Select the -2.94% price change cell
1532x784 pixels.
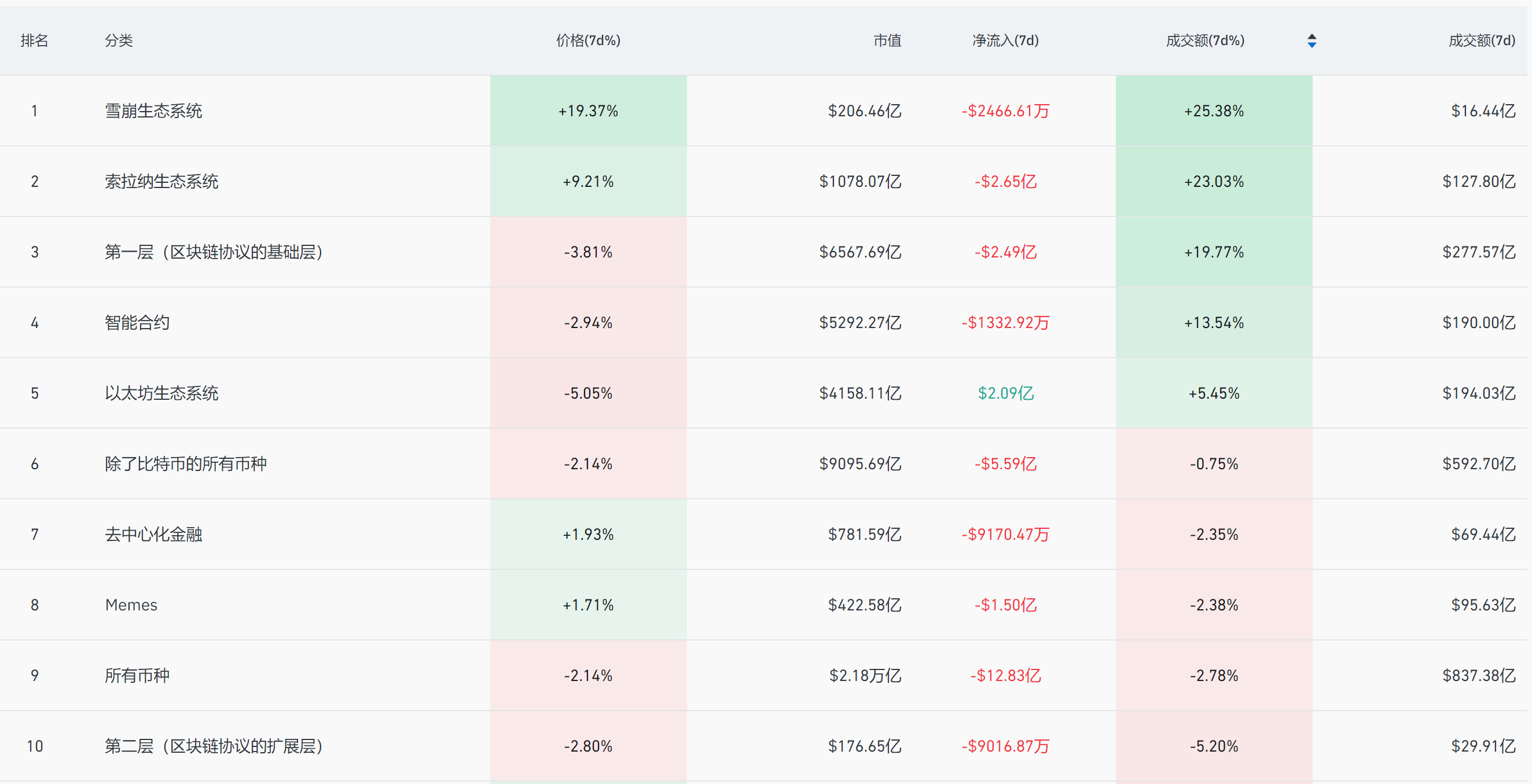pyautogui.click(x=588, y=323)
